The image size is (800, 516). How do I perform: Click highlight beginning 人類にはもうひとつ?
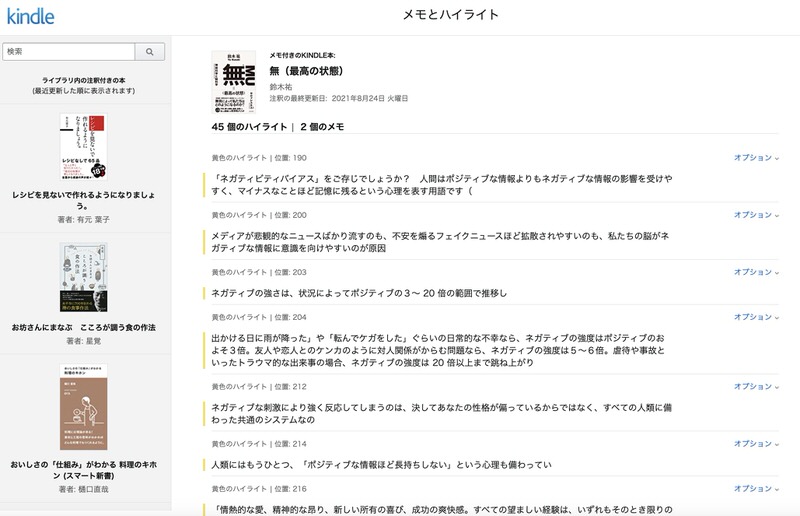click(381, 464)
